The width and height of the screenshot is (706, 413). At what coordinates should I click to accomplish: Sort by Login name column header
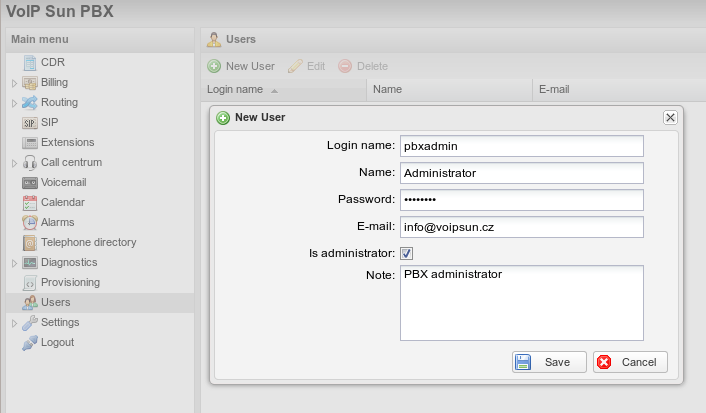pos(284,90)
